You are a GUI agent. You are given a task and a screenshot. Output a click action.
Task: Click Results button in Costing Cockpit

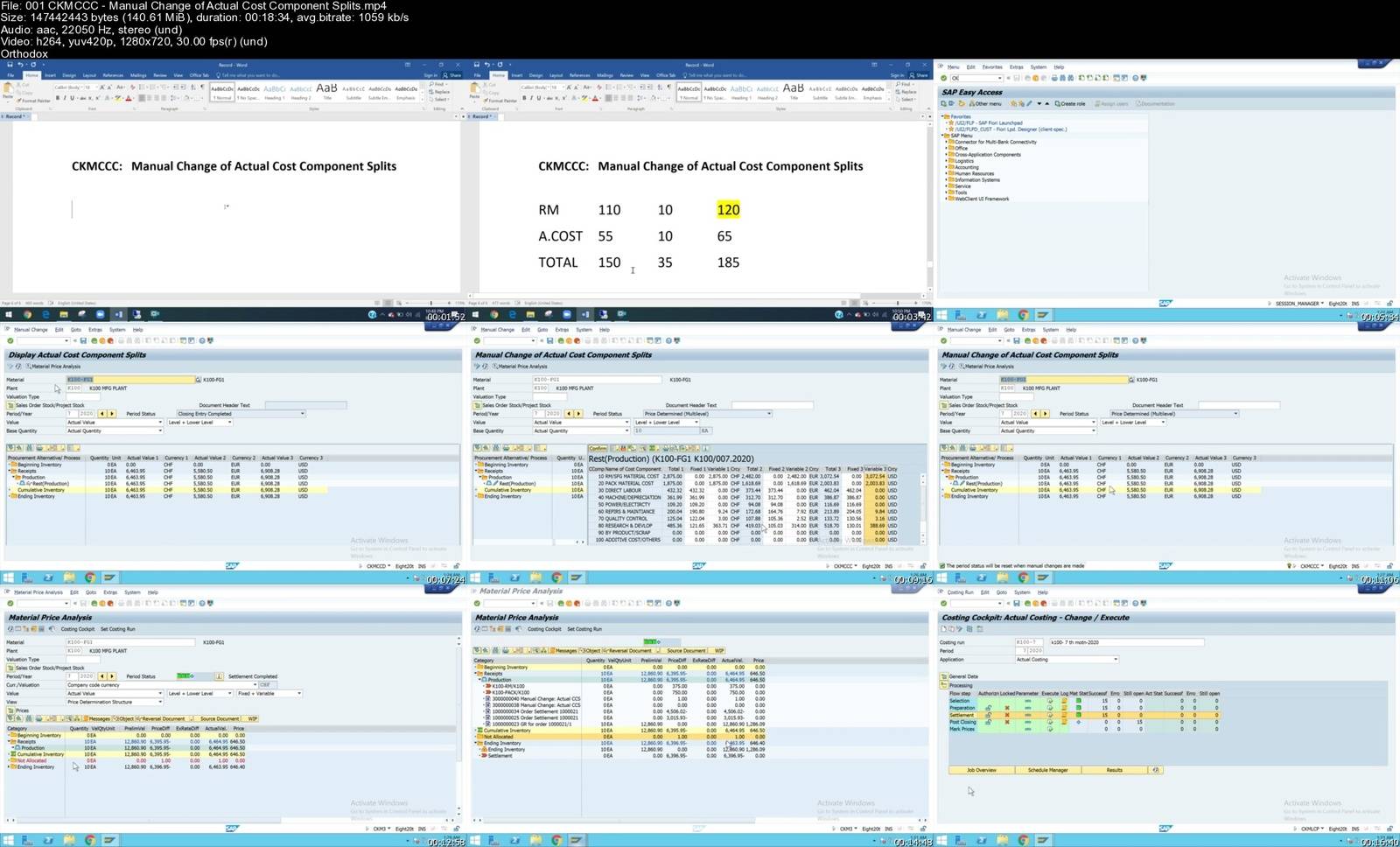click(x=1114, y=770)
